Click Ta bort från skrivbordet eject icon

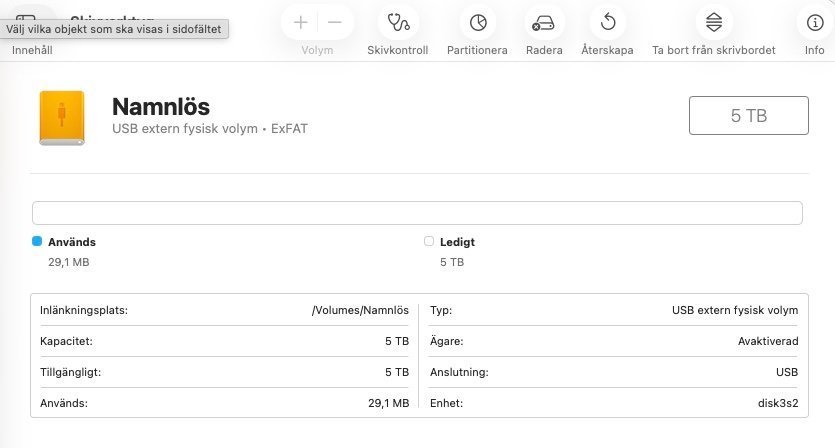tap(714, 22)
